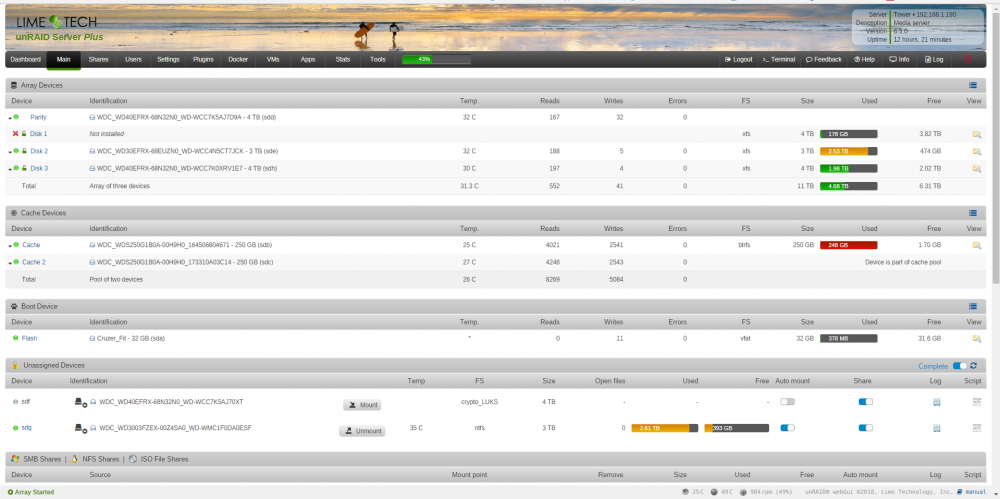Image resolution: width=1000 pixels, height=499 pixels.
Task: Click the NFS Shares section label
Action: coord(100,459)
